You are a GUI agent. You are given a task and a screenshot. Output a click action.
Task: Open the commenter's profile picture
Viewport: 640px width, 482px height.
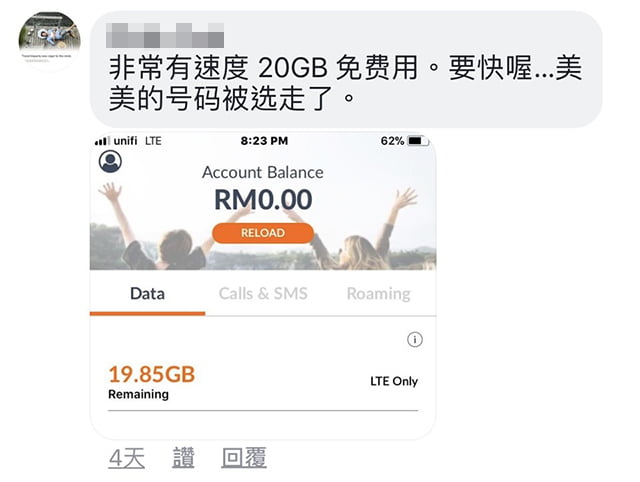tap(49, 42)
